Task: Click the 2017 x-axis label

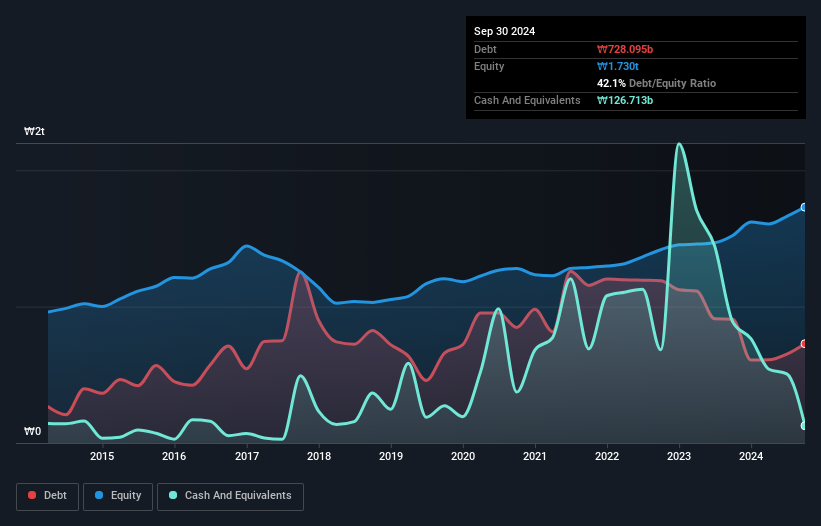Action: coord(247,456)
